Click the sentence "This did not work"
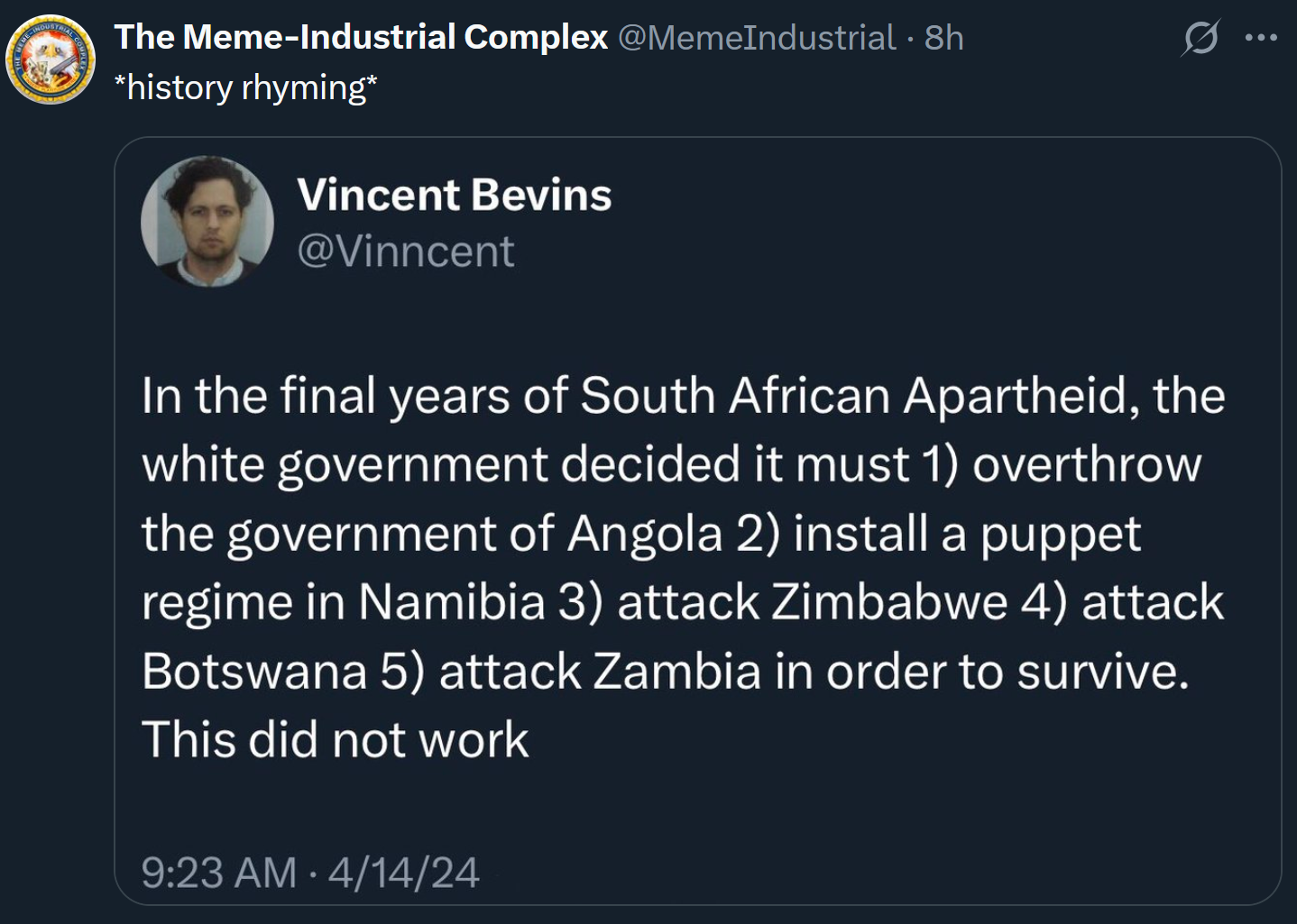This screenshot has width=1297, height=924. [335, 740]
